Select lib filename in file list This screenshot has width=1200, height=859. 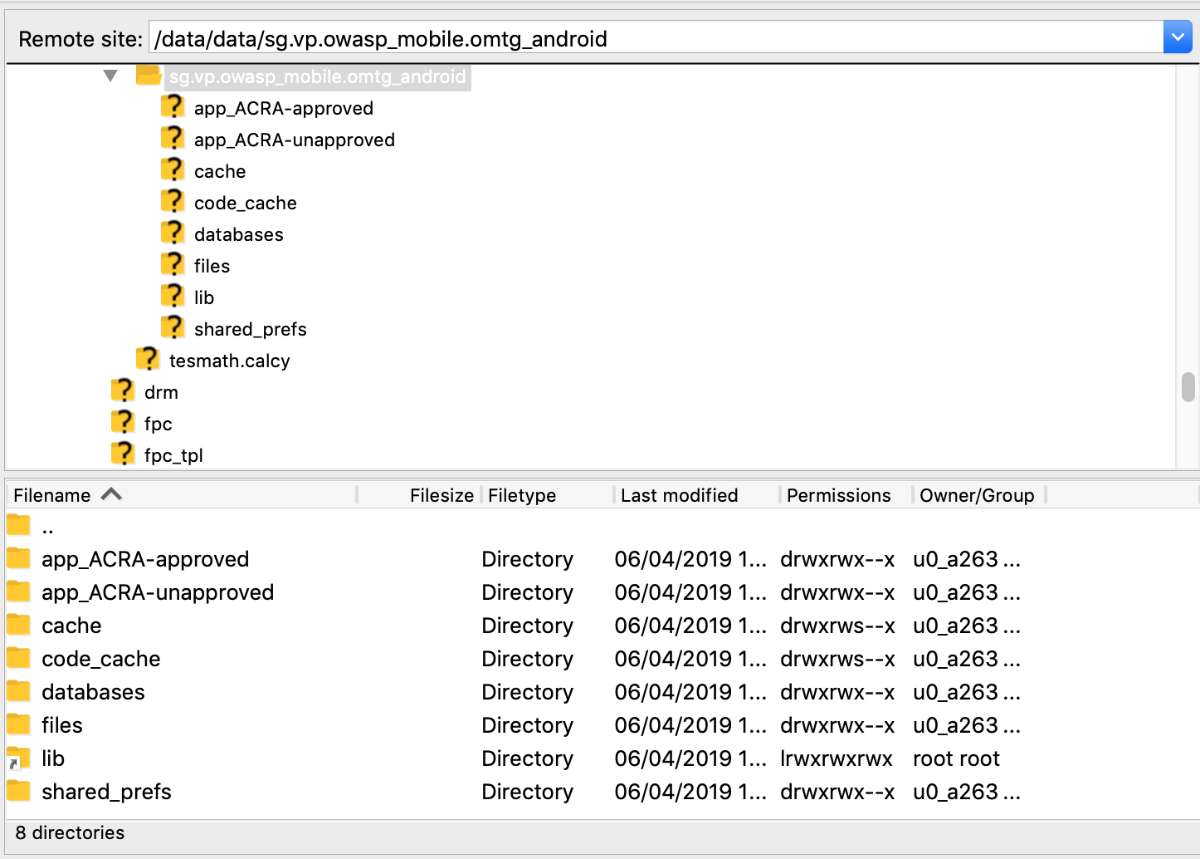pos(53,759)
